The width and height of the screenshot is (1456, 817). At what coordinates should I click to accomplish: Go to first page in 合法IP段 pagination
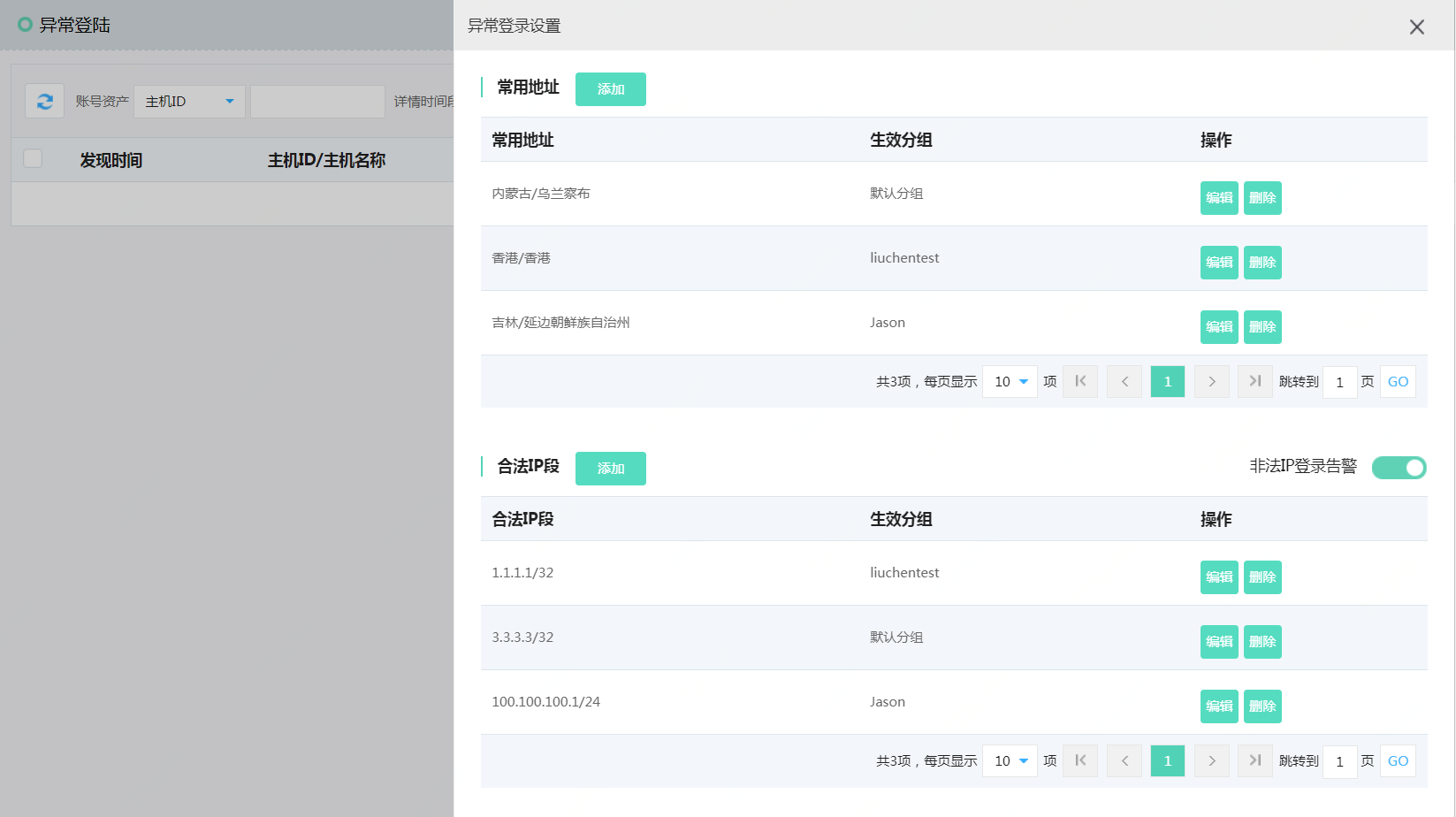click(x=1080, y=760)
